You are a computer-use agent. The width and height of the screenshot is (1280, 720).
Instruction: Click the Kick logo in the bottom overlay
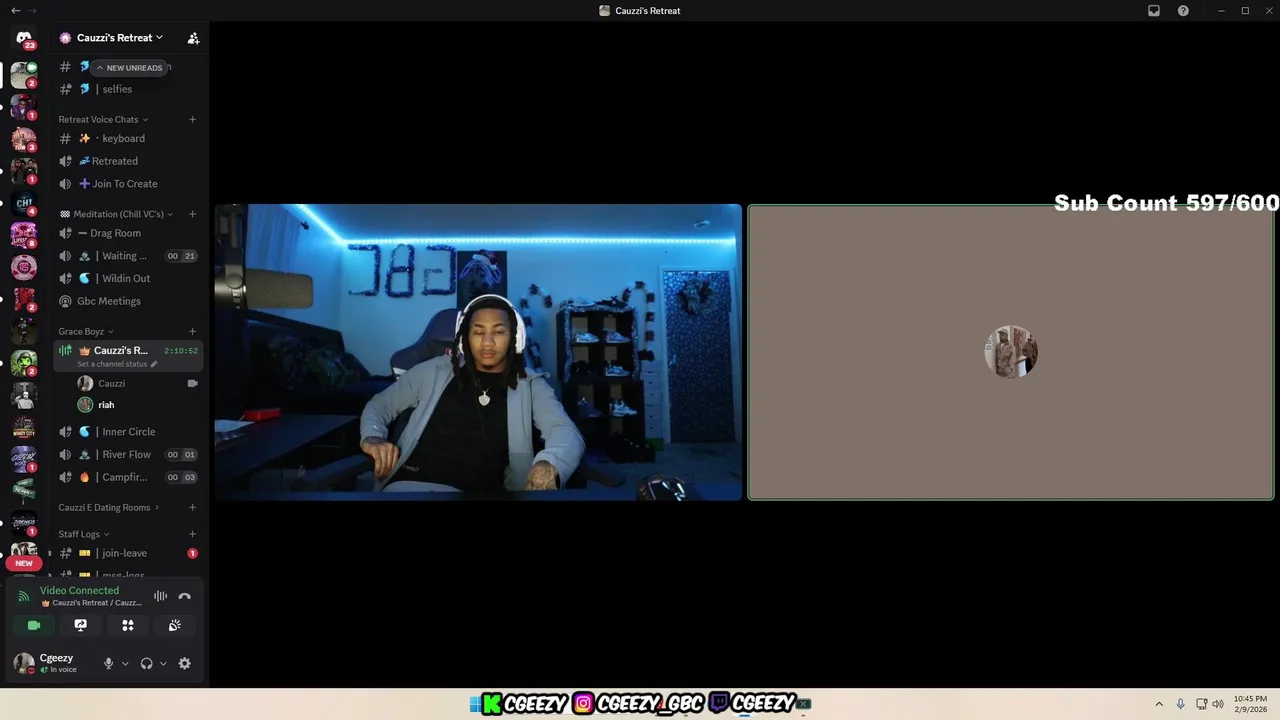tap(491, 704)
